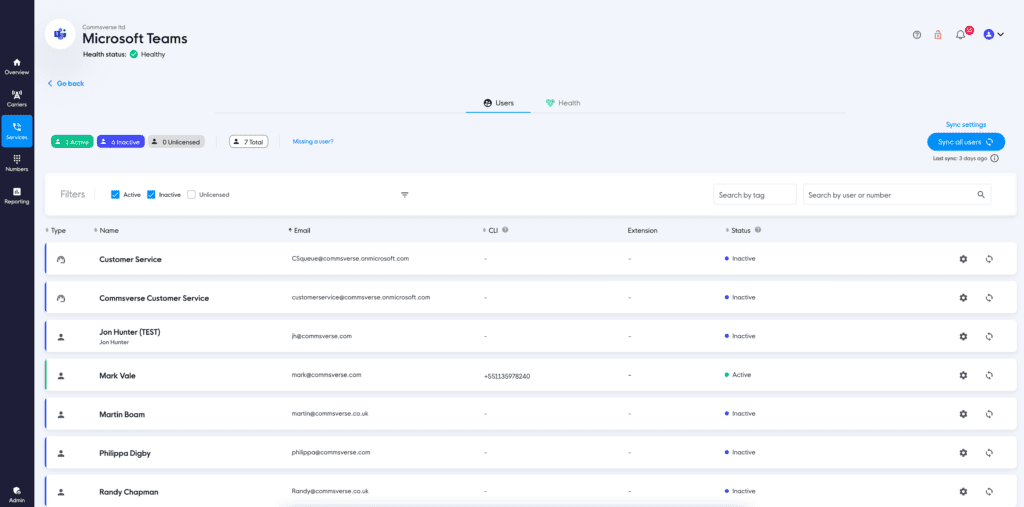Image resolution: width=1024 pixels, height=507 pixels.
Task: Click the Sync all users button
Action: click(966, 142)
